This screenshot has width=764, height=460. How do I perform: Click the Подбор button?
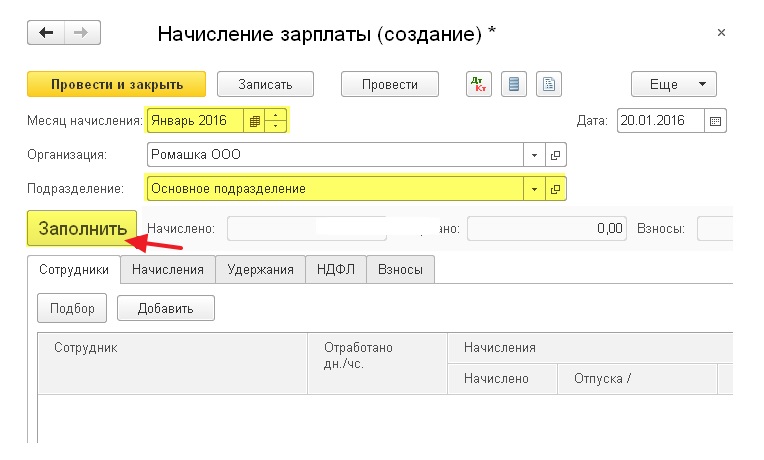pos(72,308)
